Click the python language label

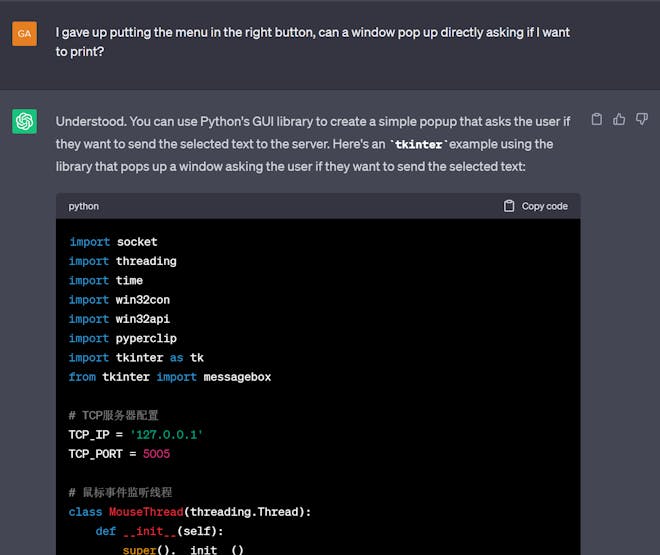click(84, 206)
